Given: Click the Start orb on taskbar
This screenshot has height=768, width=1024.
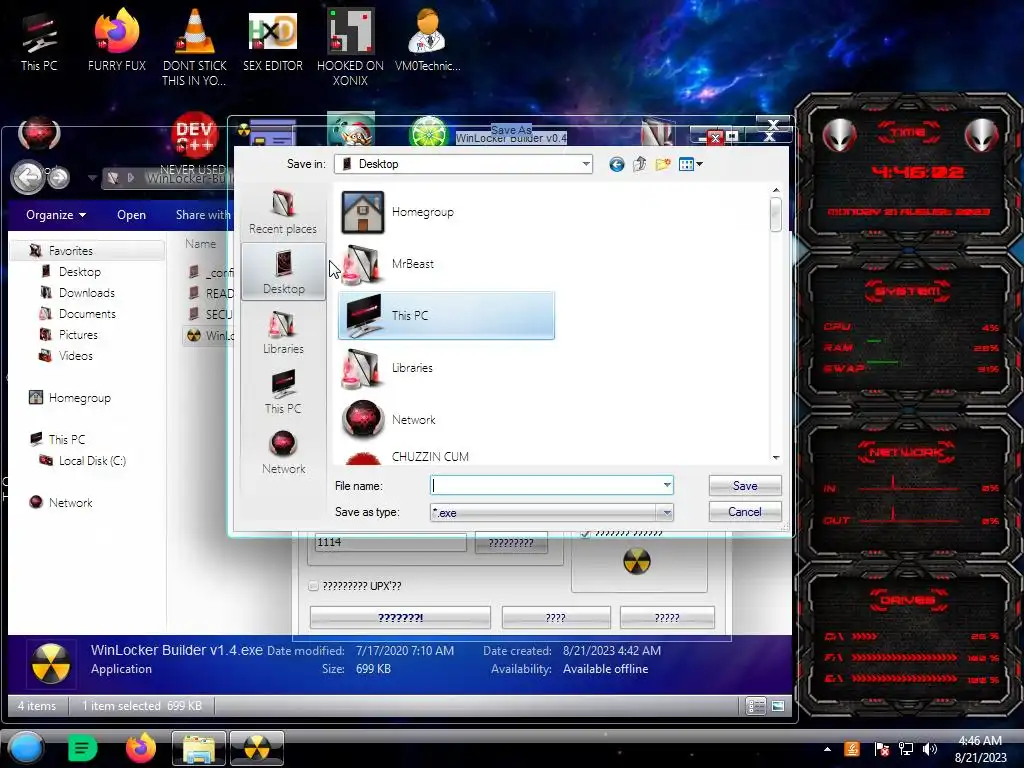Looking at the screenshot, I should [x=26, y=748].
